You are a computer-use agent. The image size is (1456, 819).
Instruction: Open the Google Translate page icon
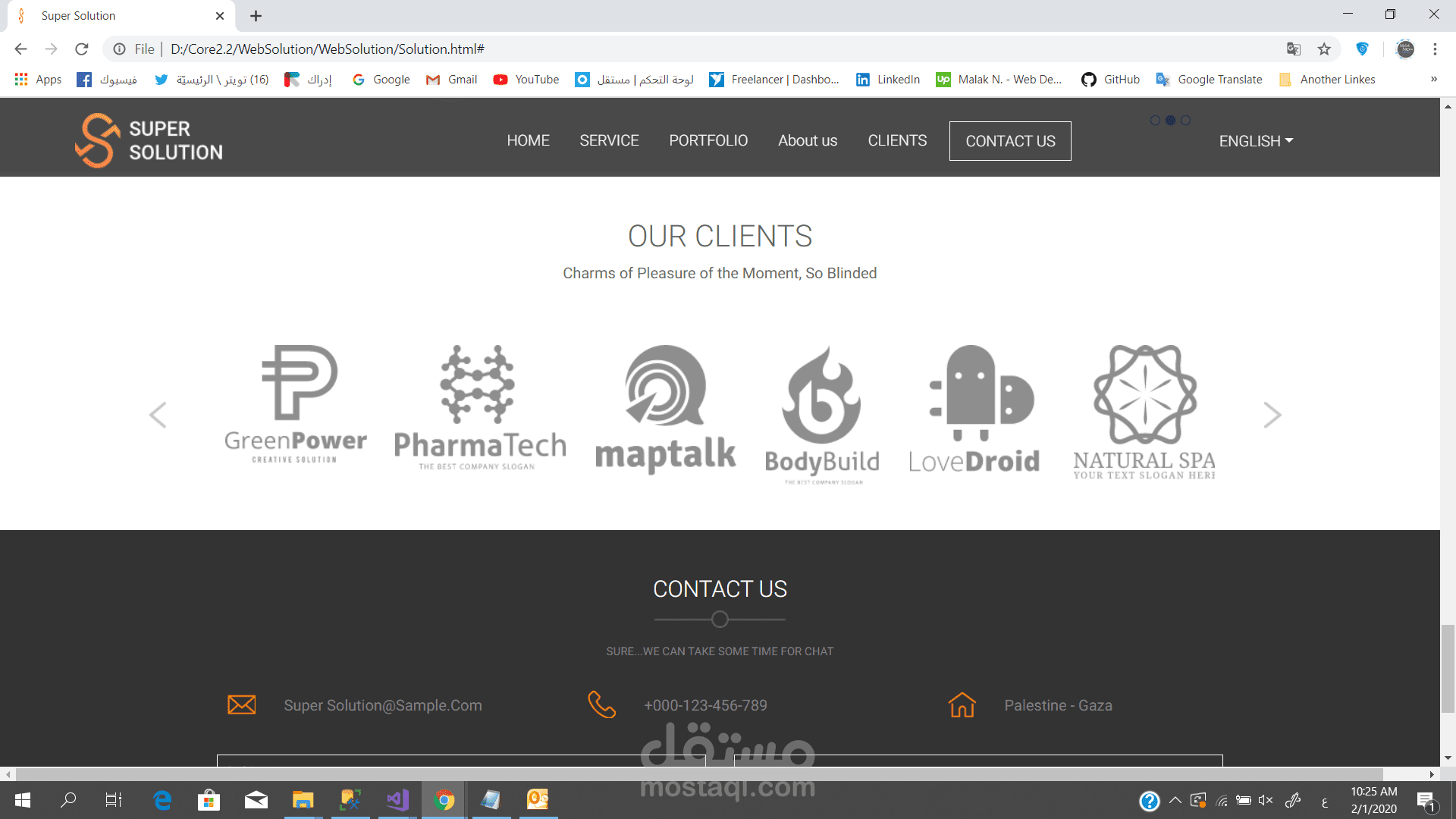coord(1294,49)
